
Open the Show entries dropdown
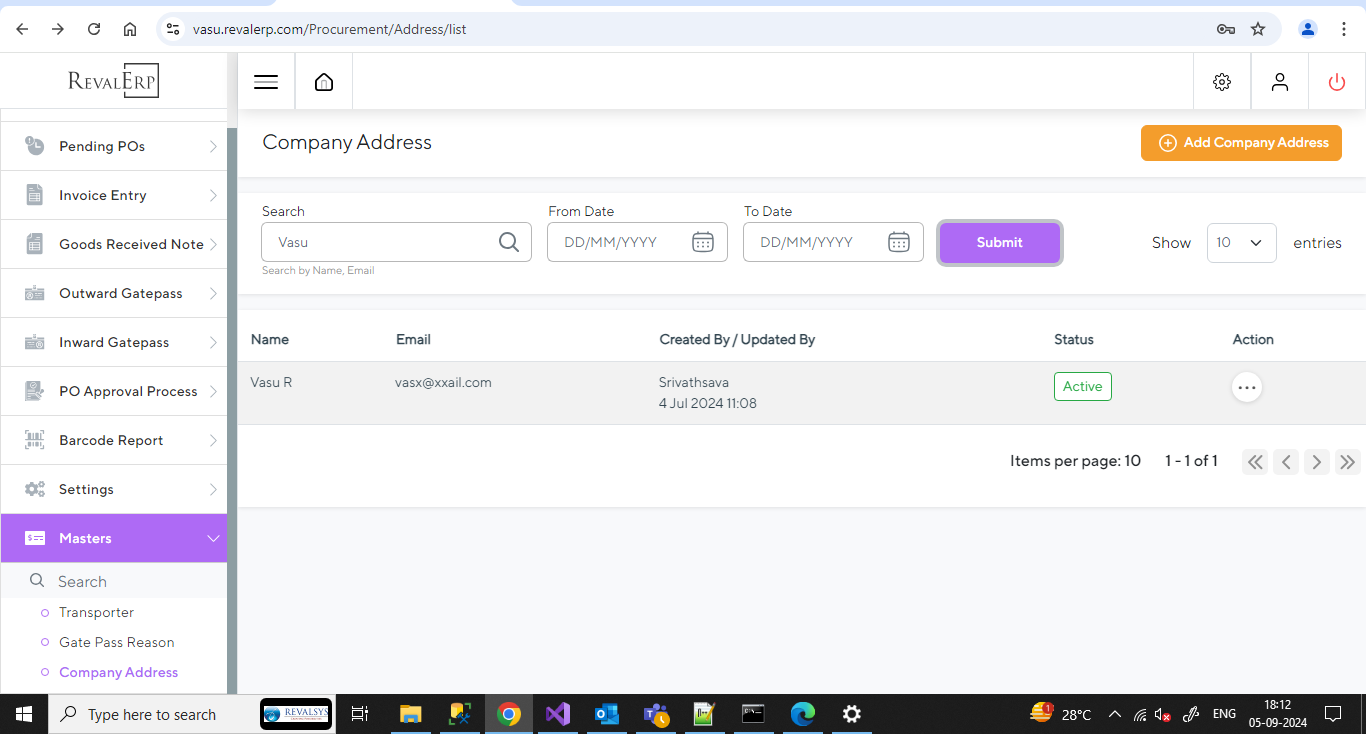[x=1241, y=243]
